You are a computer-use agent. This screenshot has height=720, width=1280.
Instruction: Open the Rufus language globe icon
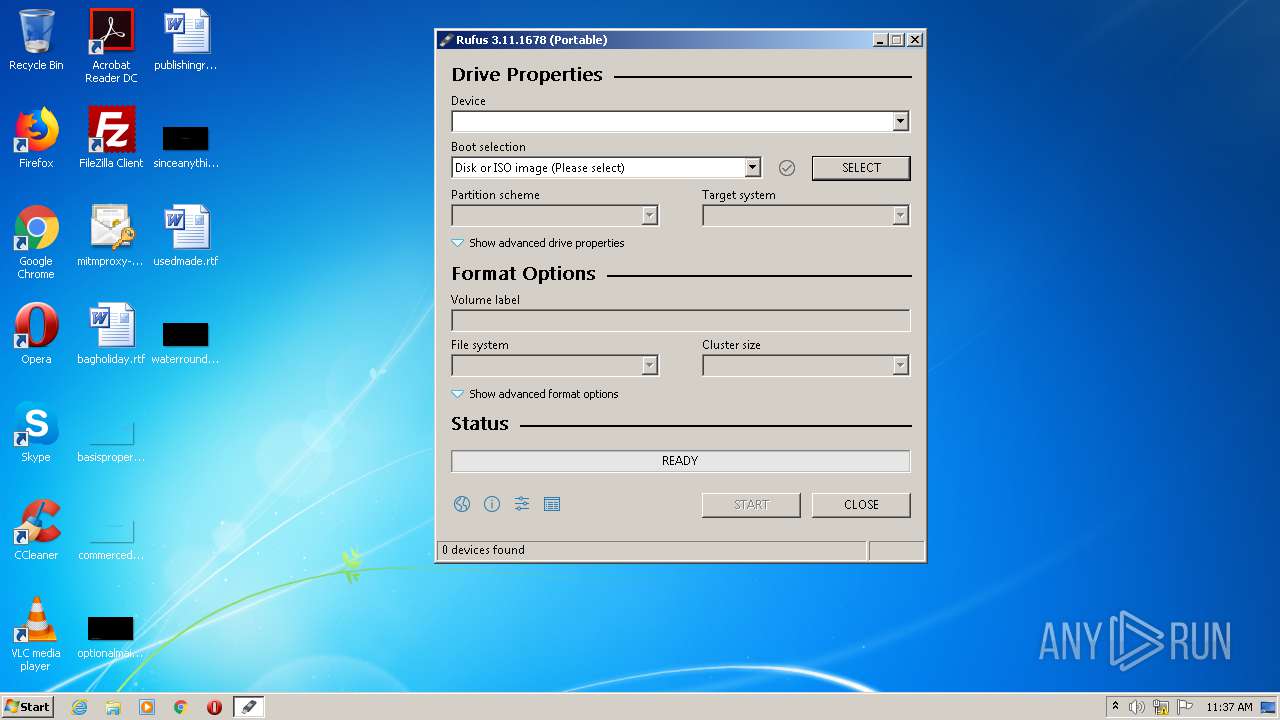pyautogui.click(x=462, y=504)
